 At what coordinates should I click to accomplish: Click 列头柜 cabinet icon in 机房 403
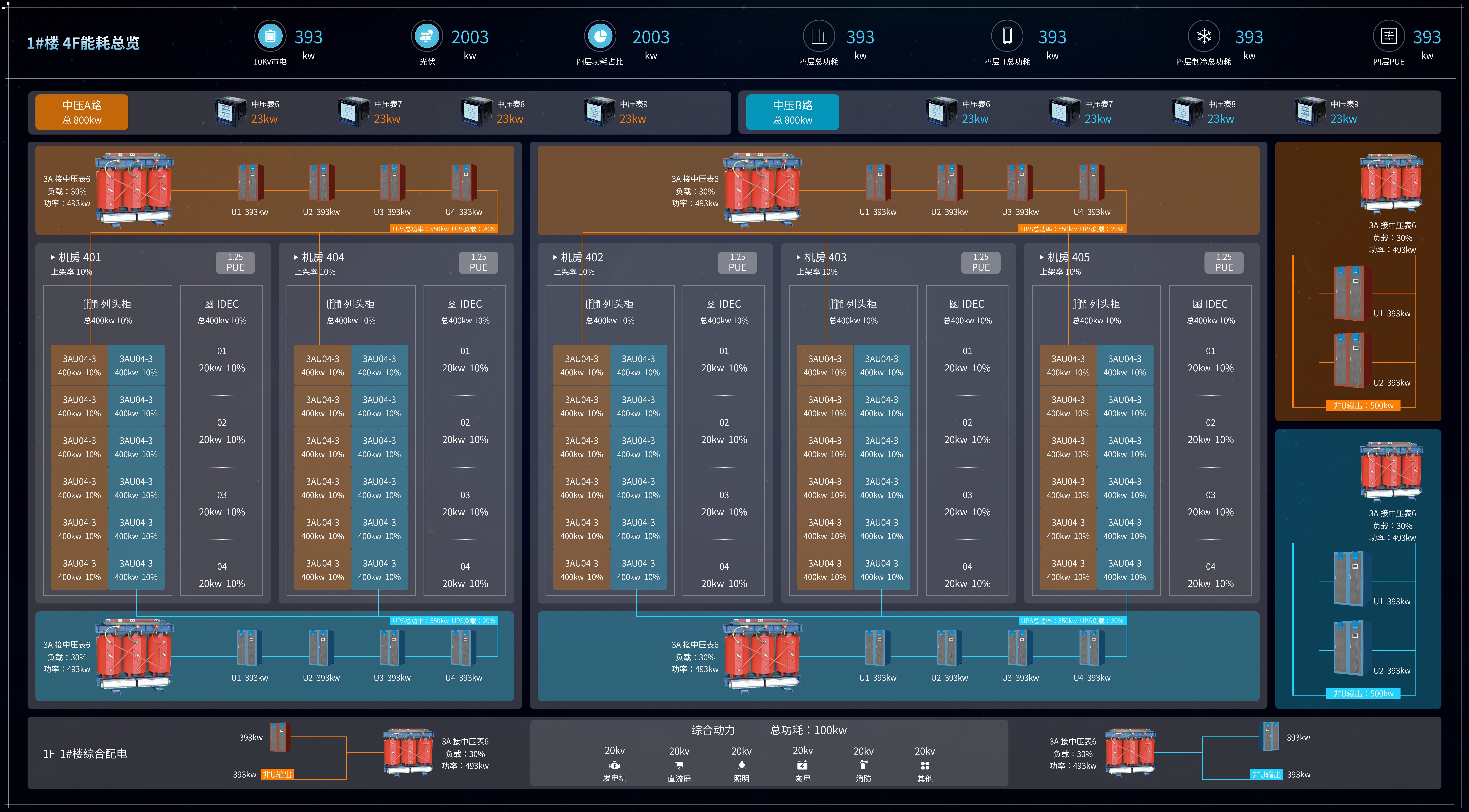click(x=836, y=304)
